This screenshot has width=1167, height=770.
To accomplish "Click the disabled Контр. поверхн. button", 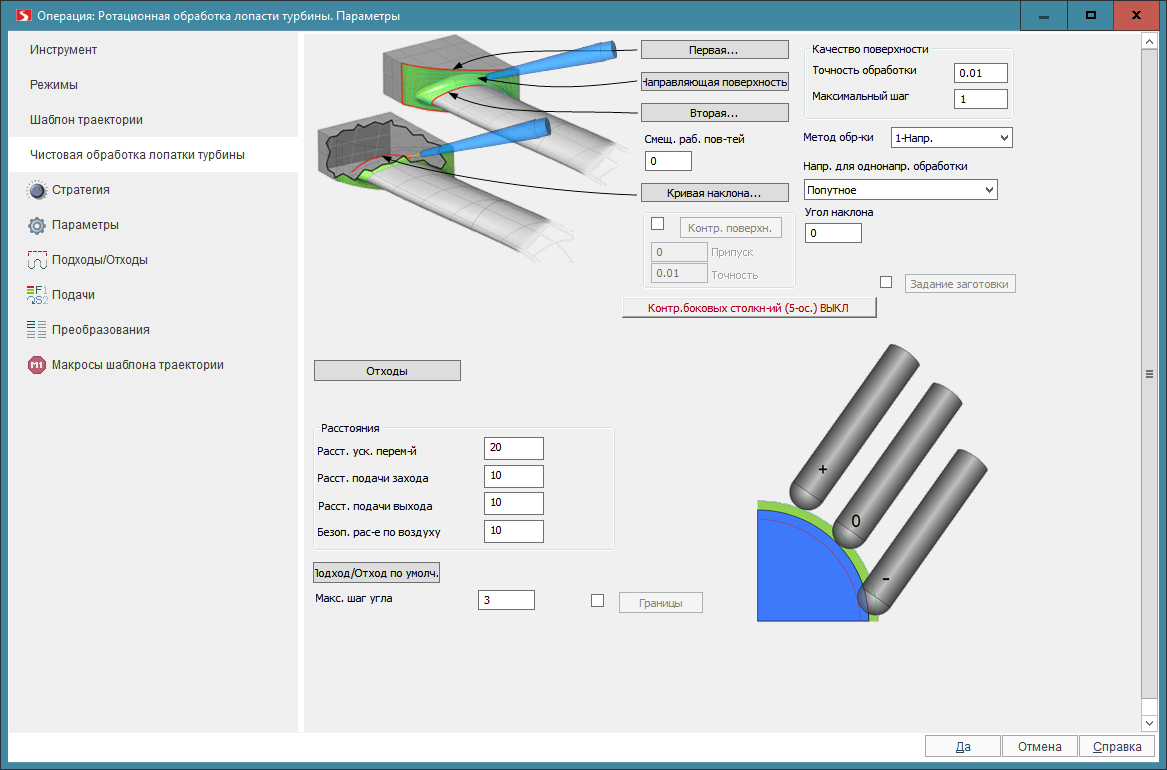I will pos(730,228).
